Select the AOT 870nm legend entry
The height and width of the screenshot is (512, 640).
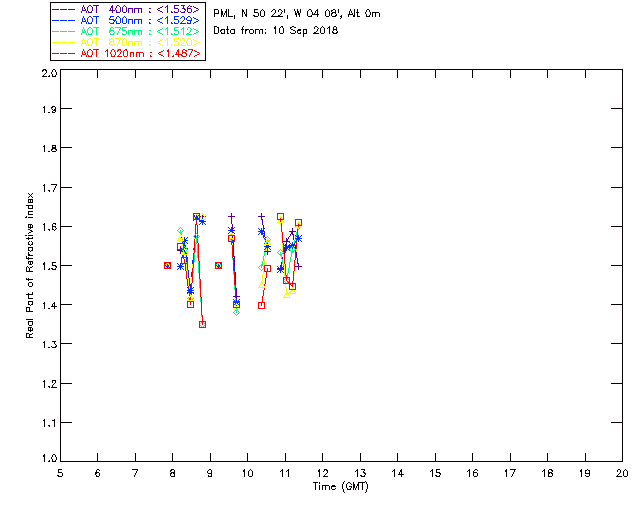(126, 42)
